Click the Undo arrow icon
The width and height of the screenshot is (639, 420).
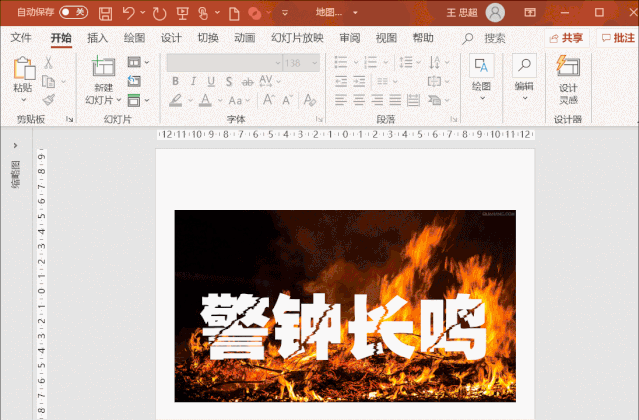tap(128, 13)
